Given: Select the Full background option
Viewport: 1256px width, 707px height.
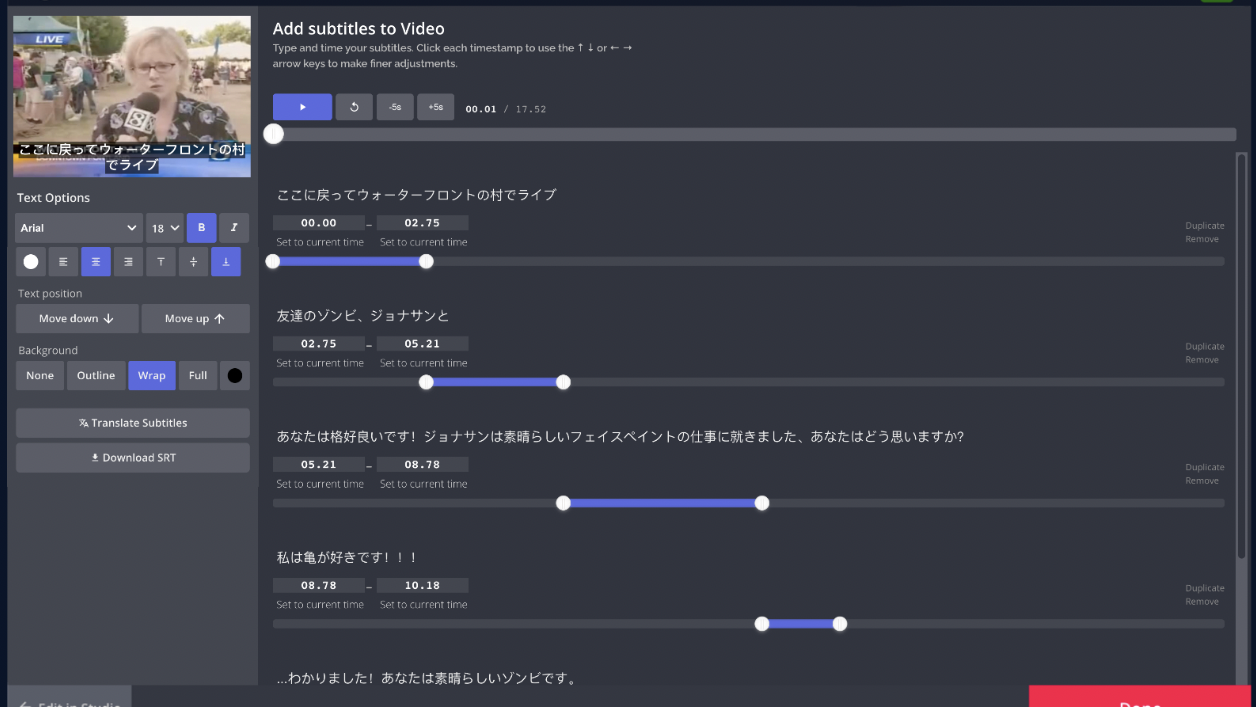Looking at the screenshot, I should [198, 375].
